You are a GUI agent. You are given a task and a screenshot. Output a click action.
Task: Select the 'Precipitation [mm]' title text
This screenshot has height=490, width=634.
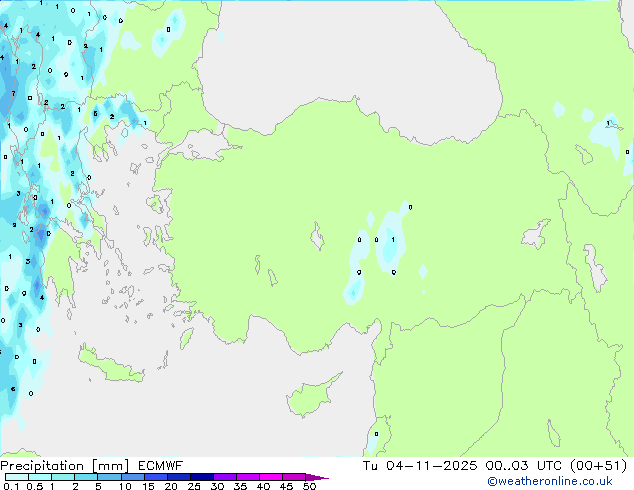(65, 466)
